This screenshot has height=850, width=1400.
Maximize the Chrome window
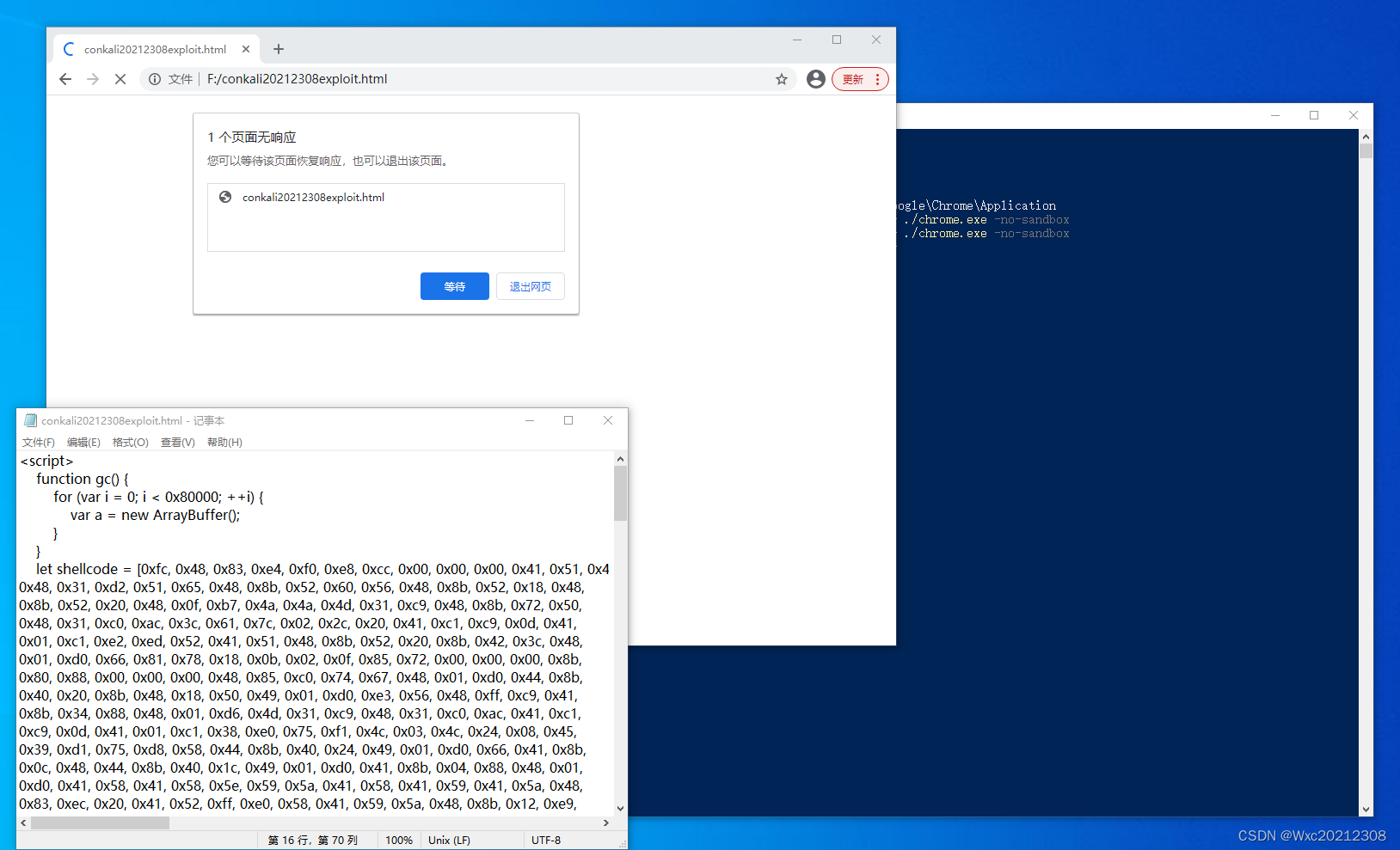[x=837, y=40]
